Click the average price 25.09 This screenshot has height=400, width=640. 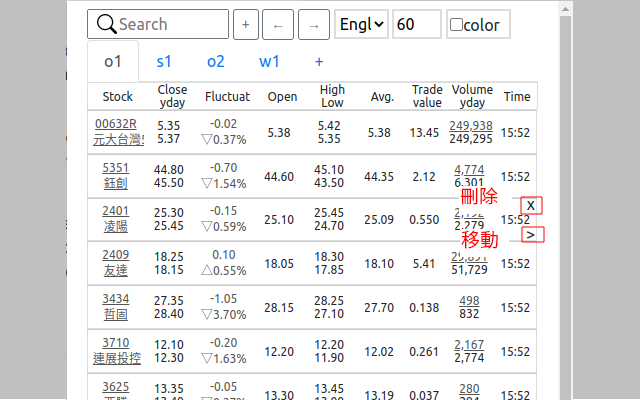(x=379, y=220)
